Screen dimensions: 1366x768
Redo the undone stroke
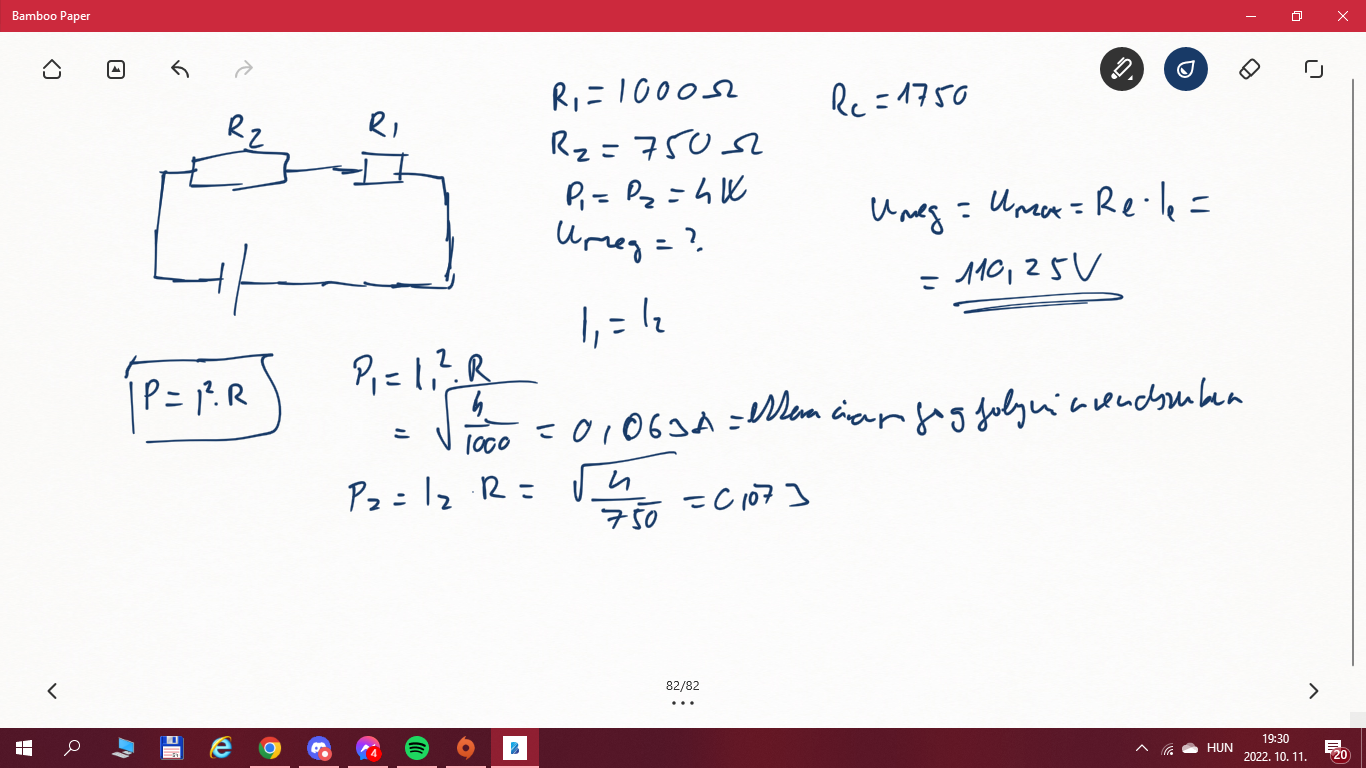[x=243, y=69]
